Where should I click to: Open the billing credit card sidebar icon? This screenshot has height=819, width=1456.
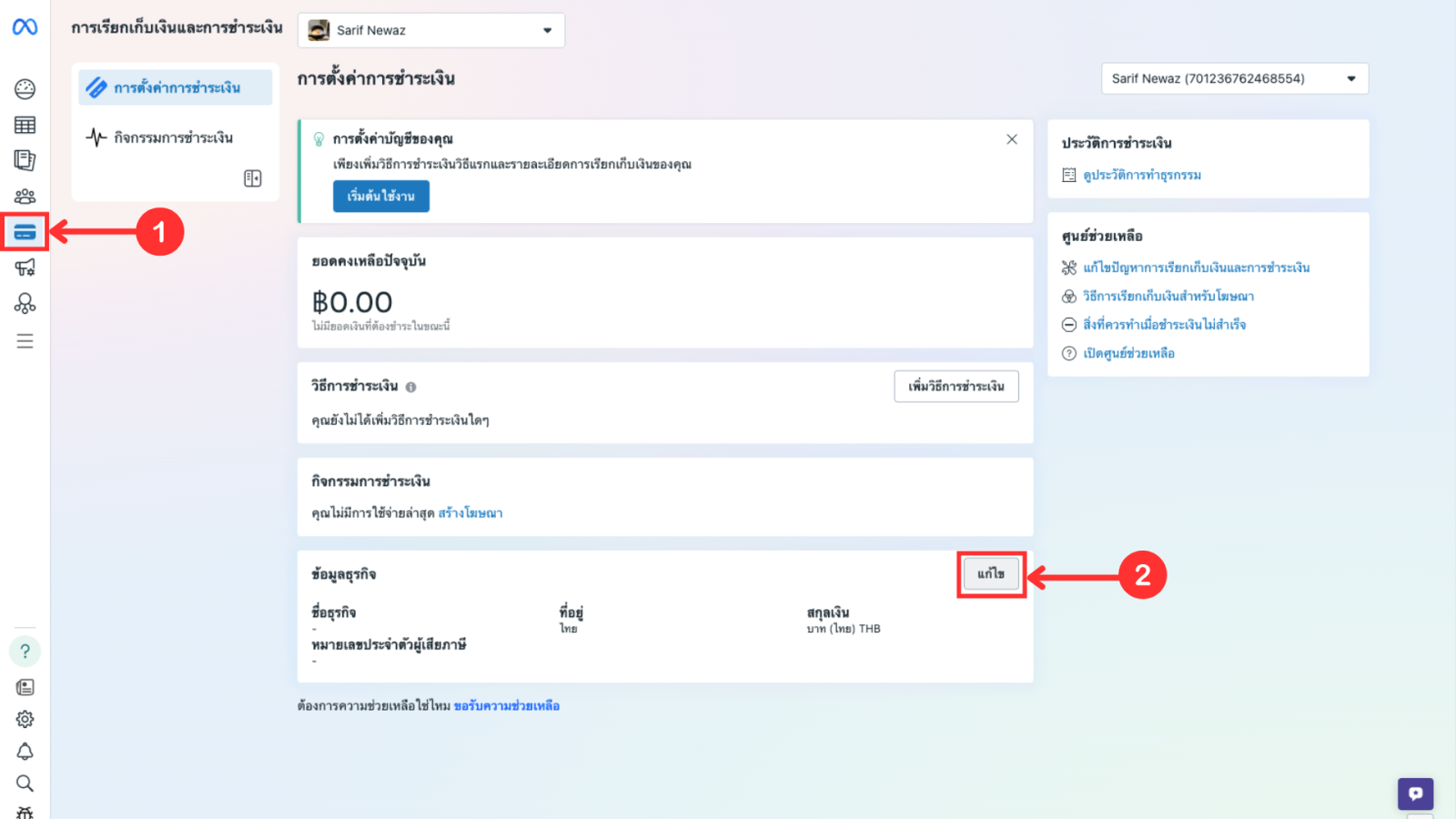25,232
